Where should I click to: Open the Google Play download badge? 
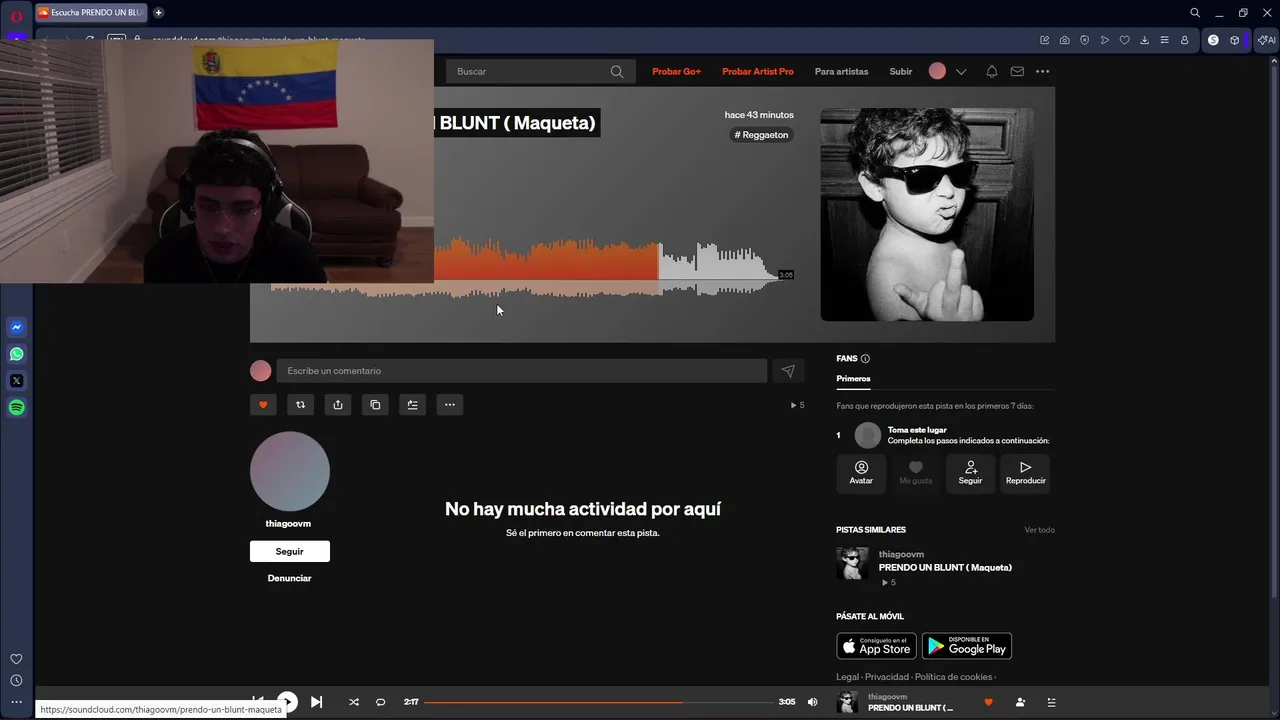966,646
